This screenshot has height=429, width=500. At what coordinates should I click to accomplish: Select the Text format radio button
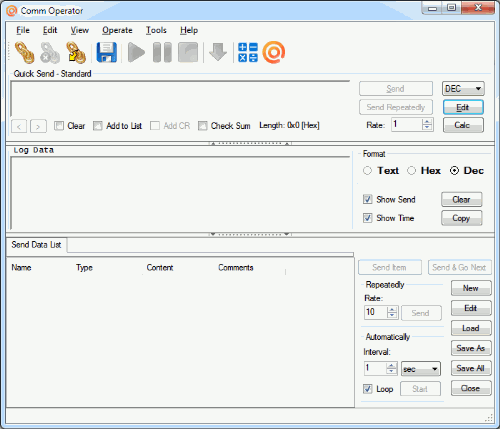[x=367, y=171]
